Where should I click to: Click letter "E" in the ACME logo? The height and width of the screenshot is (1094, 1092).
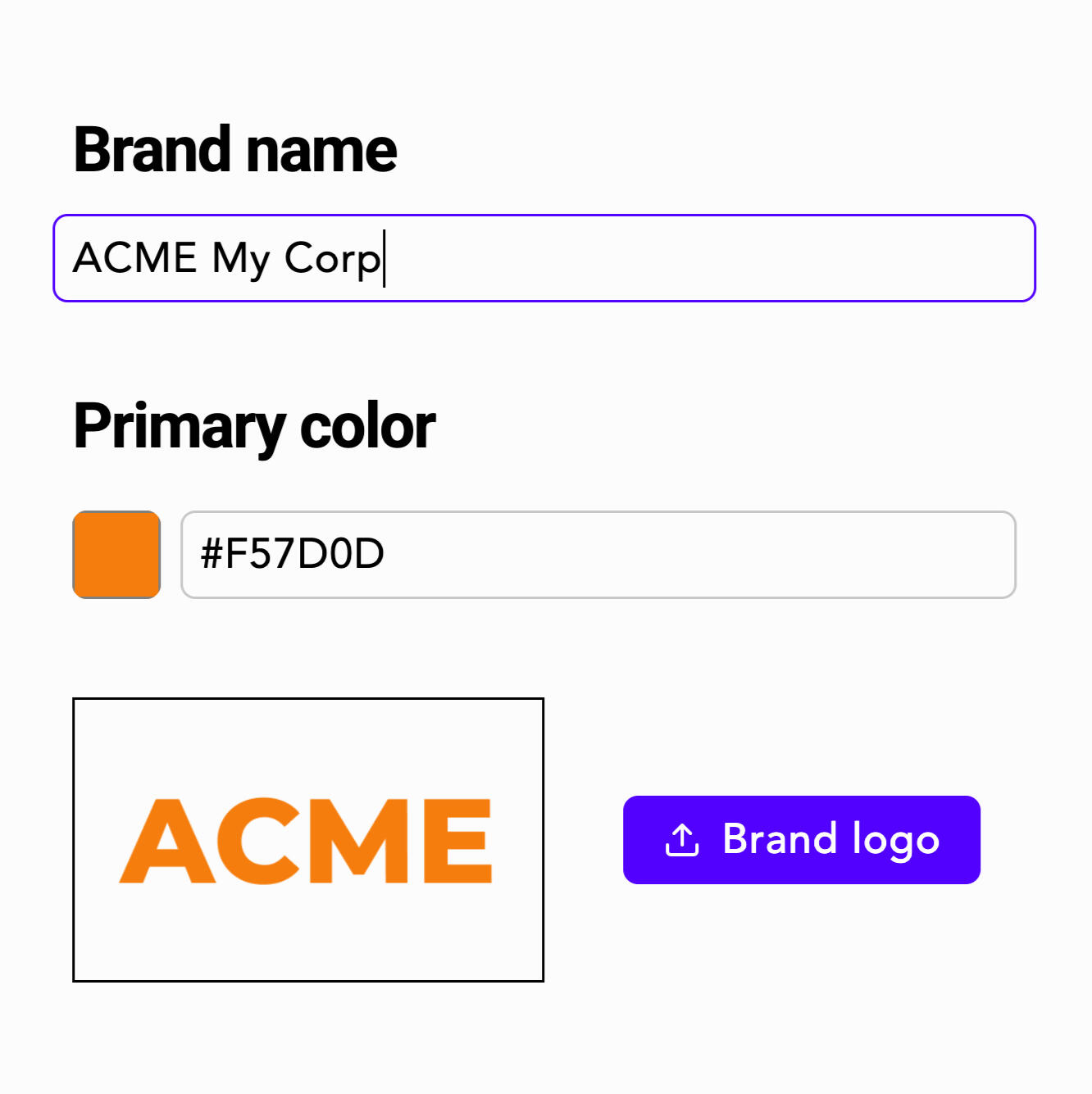click(457, 841)
